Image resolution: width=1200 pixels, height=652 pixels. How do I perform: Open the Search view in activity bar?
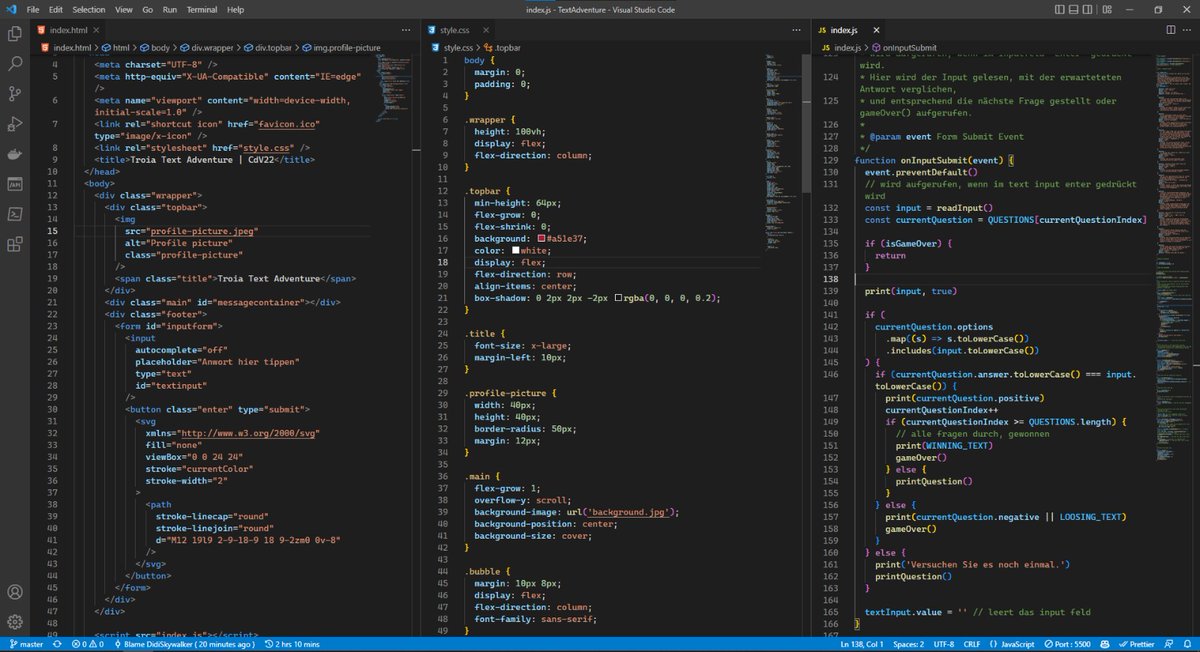tap(15, 64)
